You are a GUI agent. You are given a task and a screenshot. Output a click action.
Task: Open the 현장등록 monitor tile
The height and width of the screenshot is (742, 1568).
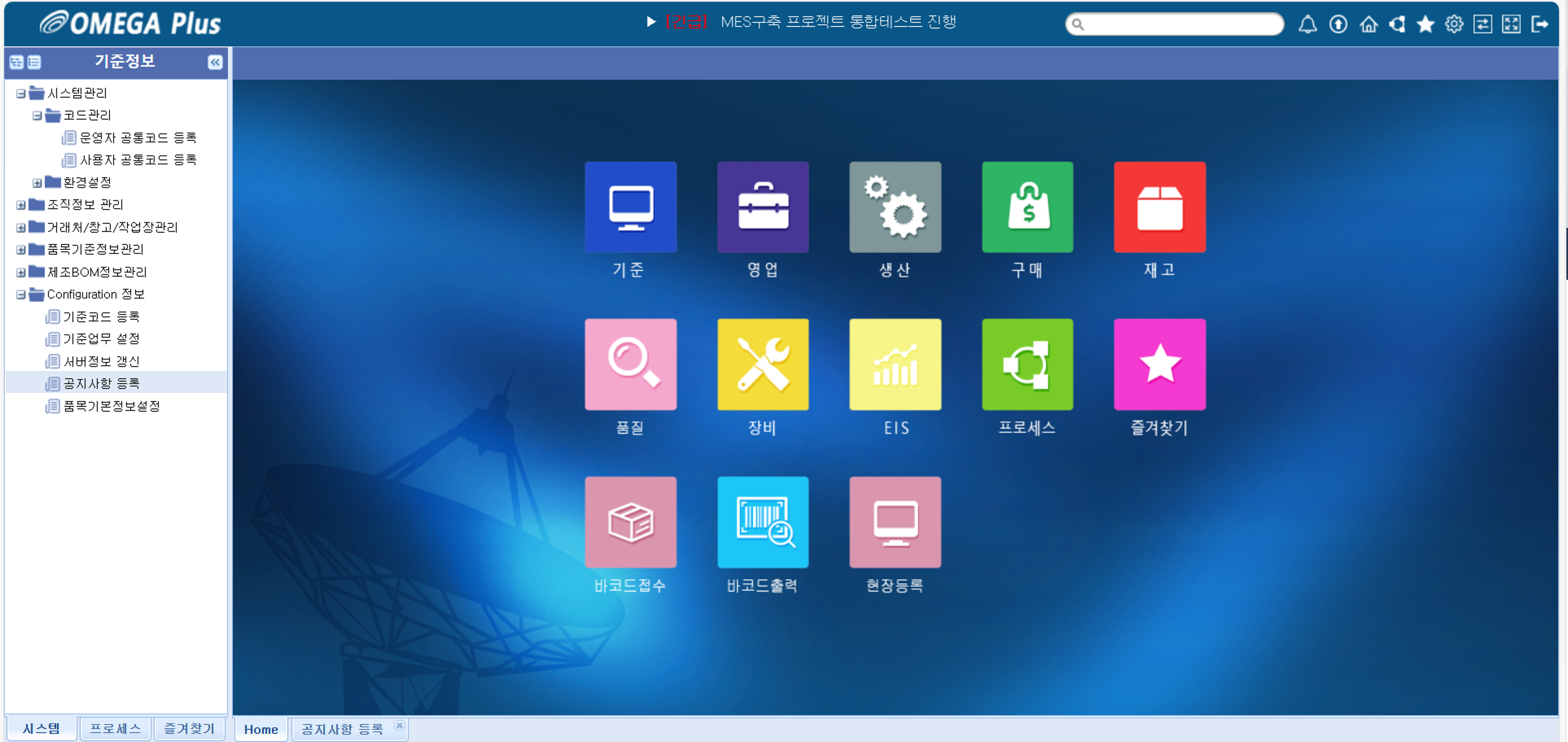pyautogui.click(x=895, y=522)
